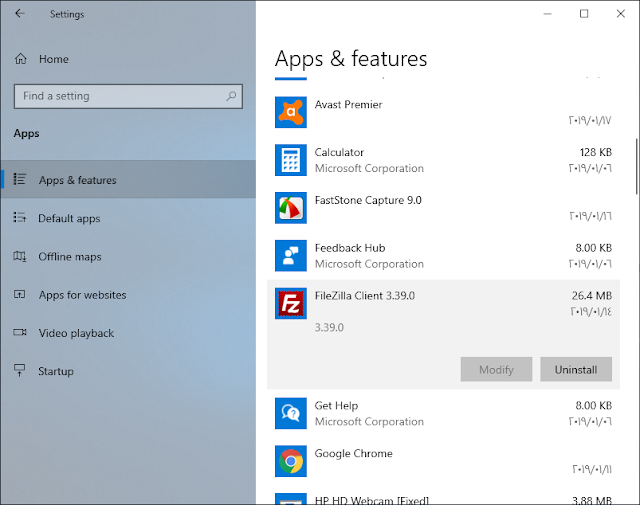Select Apps & features in sidebar
Image resolution: width=640 pixels, height=505 pixels.
pos(128,180)
